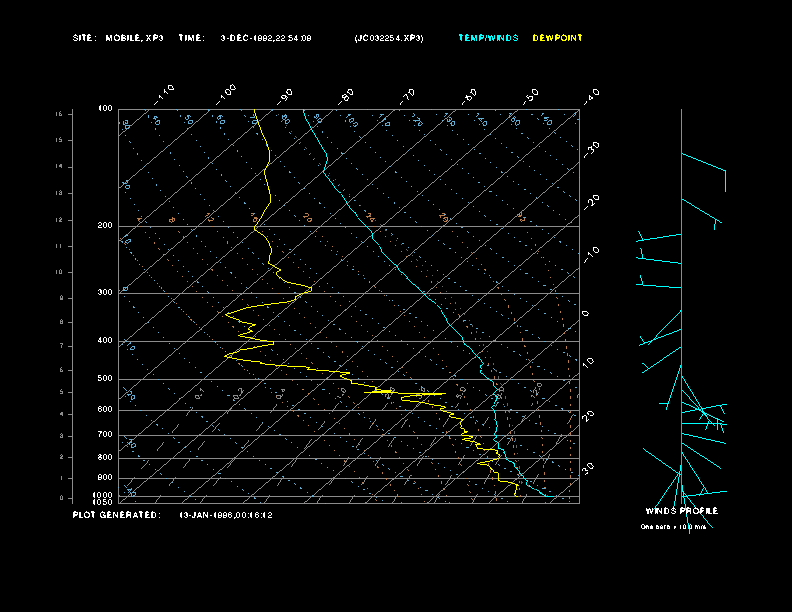Click the '400' pressure level label
The width and height of the screenshot is (792, 612).
click(105, 340)
